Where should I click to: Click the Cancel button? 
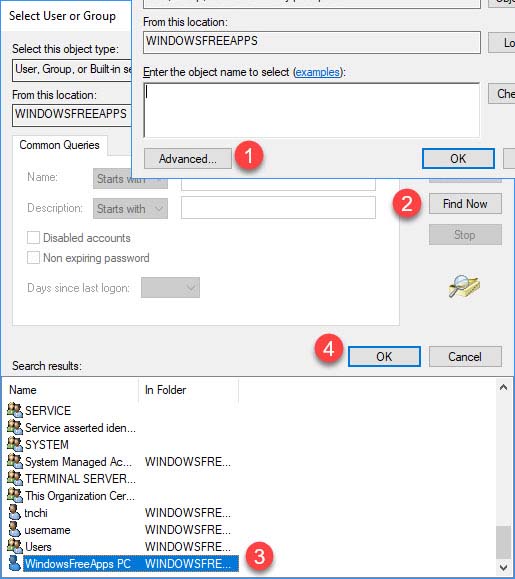[x=465, y=356]
